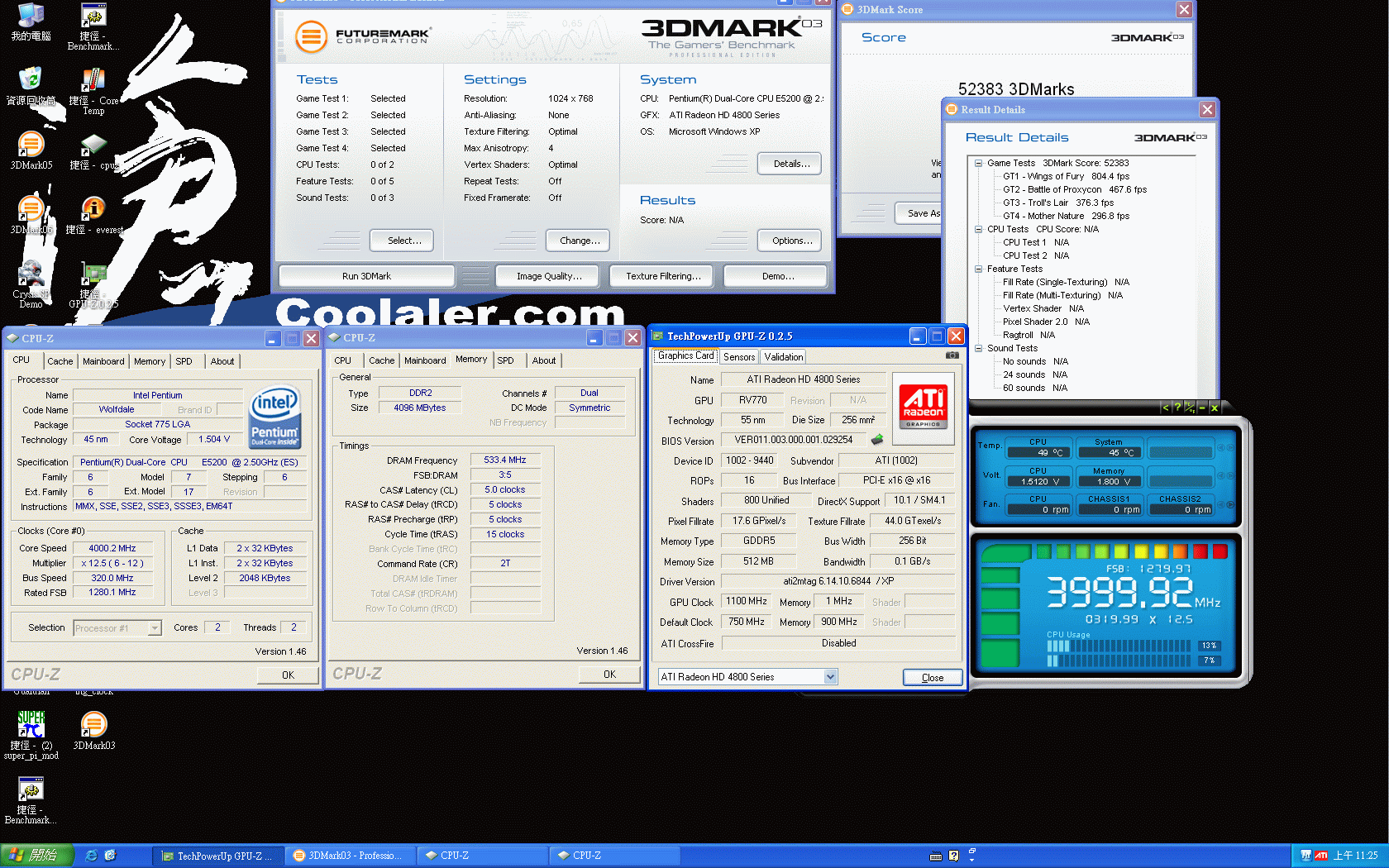
Task: Toggle Celsius/Fahrenheit on the monitor widget
Action: point(1190,408)
